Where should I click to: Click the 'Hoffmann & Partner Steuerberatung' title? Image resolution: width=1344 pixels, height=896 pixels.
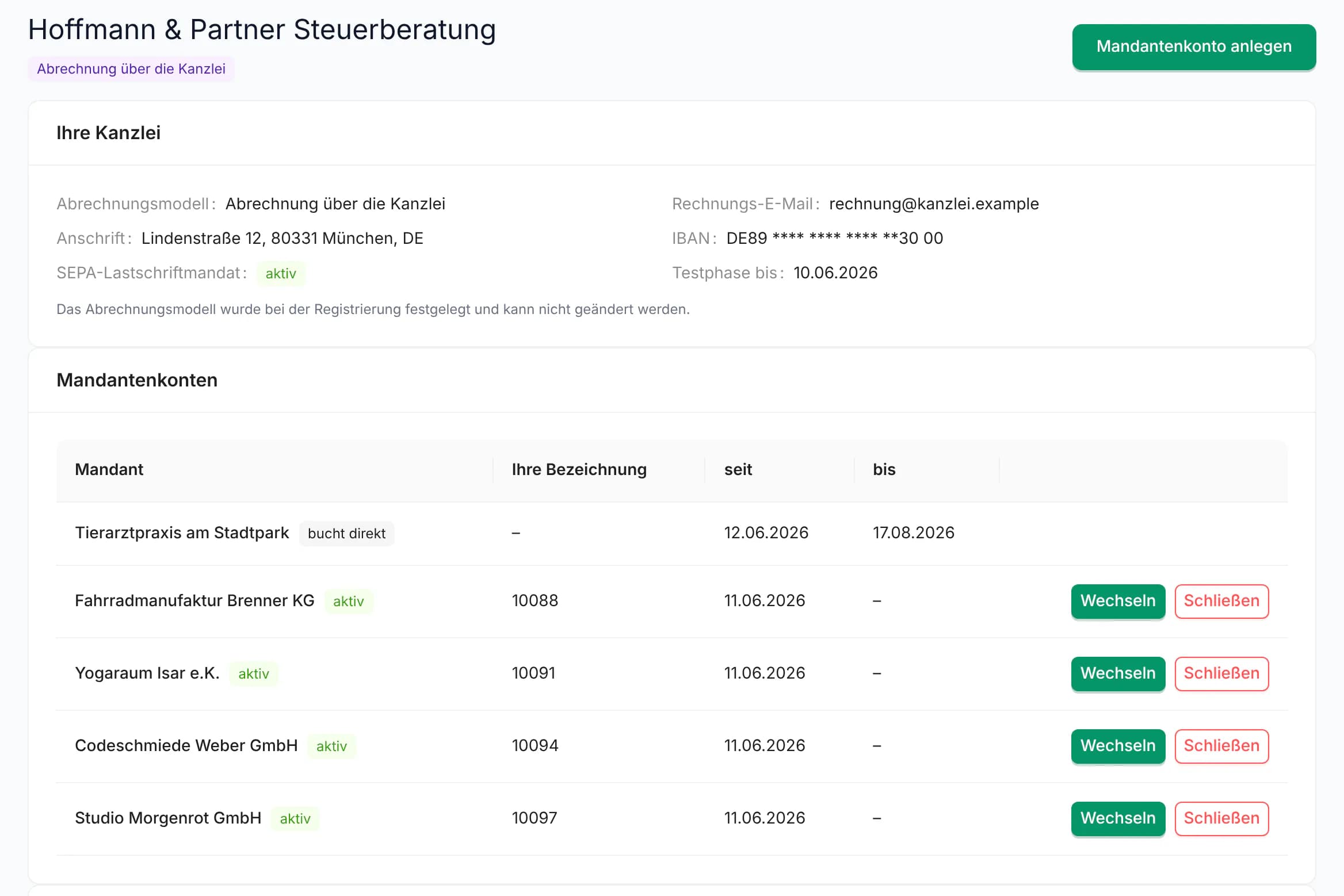tap(262, 30)
